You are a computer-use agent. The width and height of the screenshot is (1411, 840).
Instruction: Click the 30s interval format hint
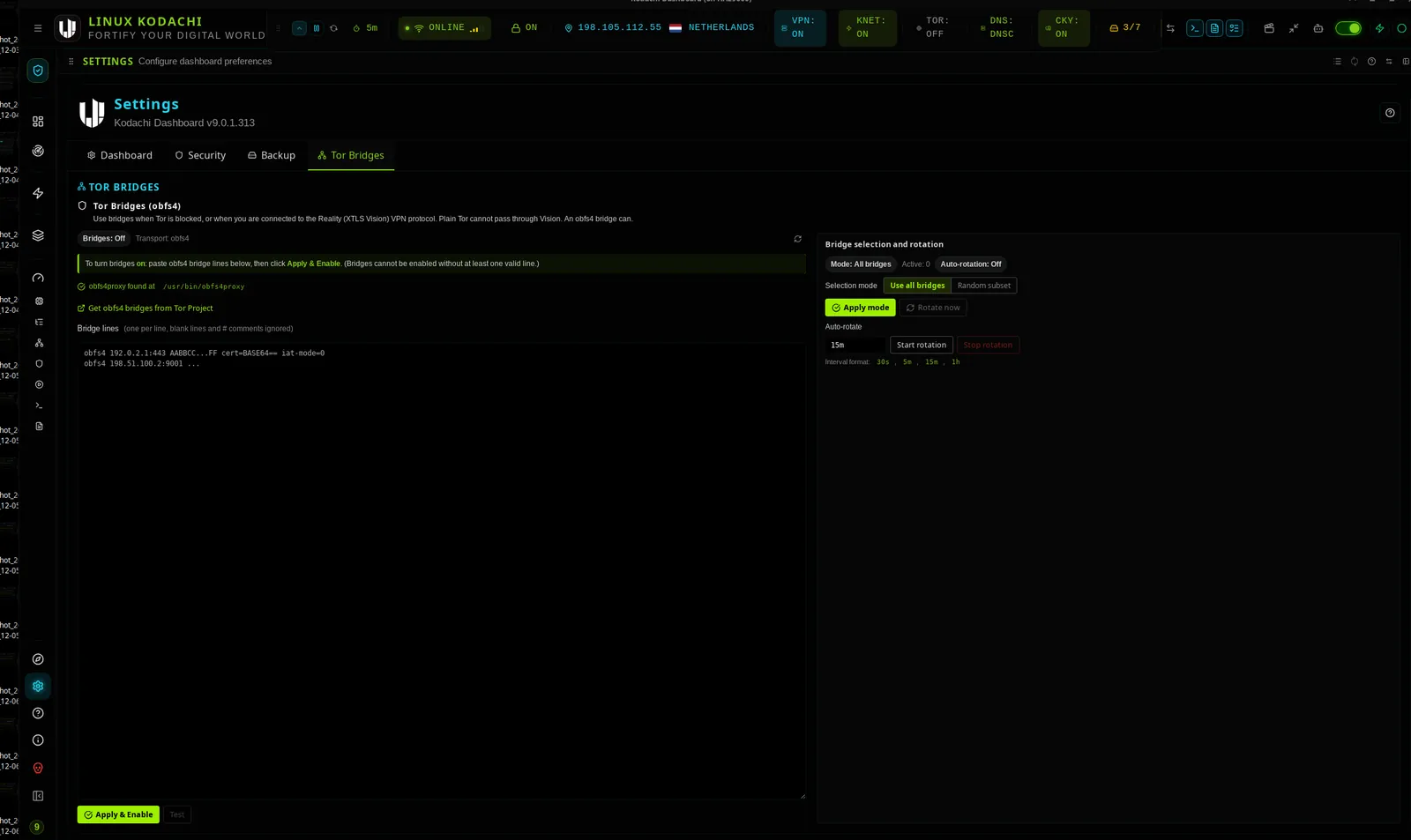[883, 362]
